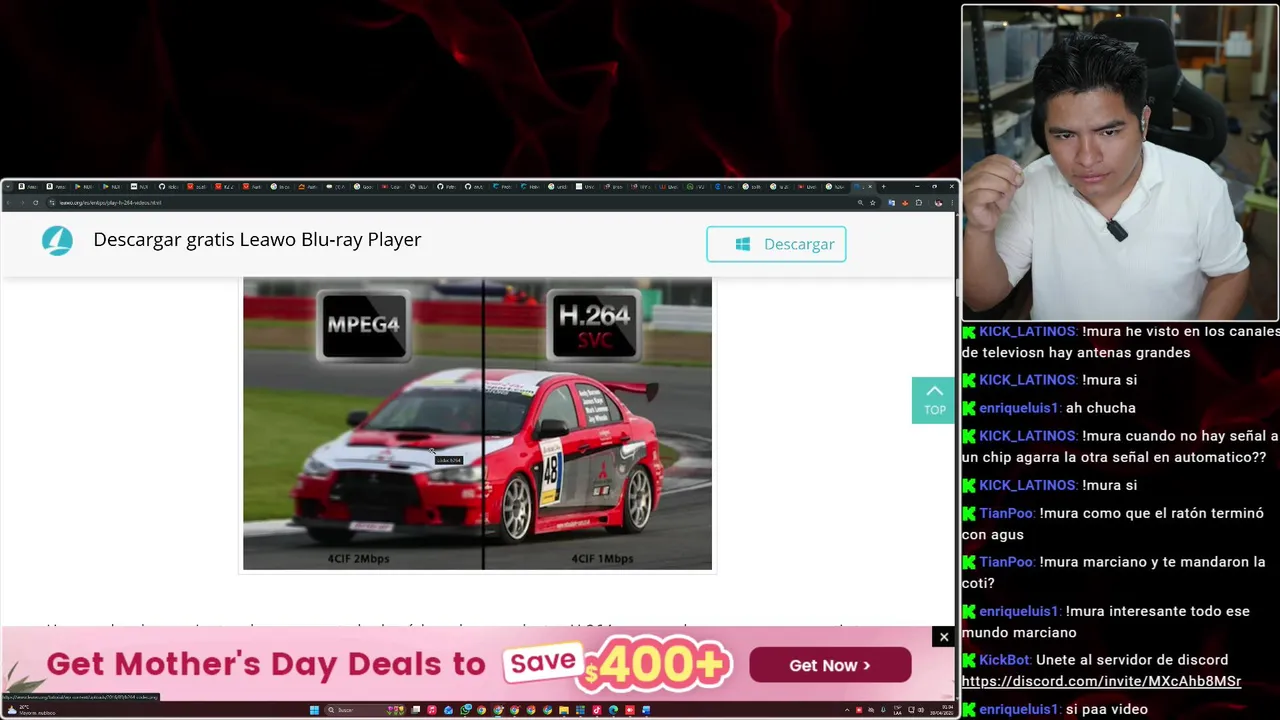Click the TOP scroll-to-top button
Viewport: 1280px width, 720px height.
[934, 400]
